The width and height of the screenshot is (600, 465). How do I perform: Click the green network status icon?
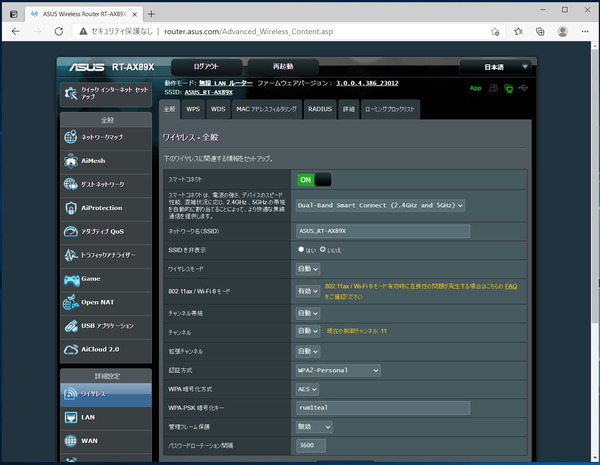point(508,88)
